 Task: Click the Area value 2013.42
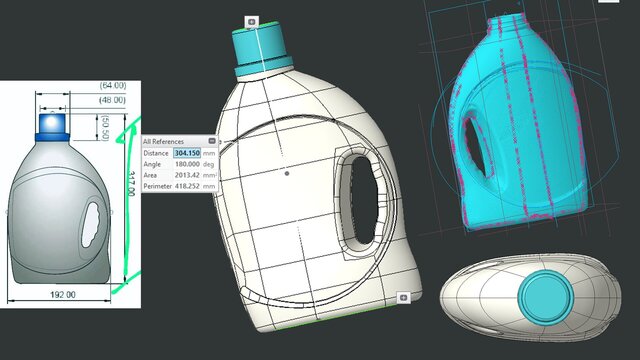tap(187, 175)
